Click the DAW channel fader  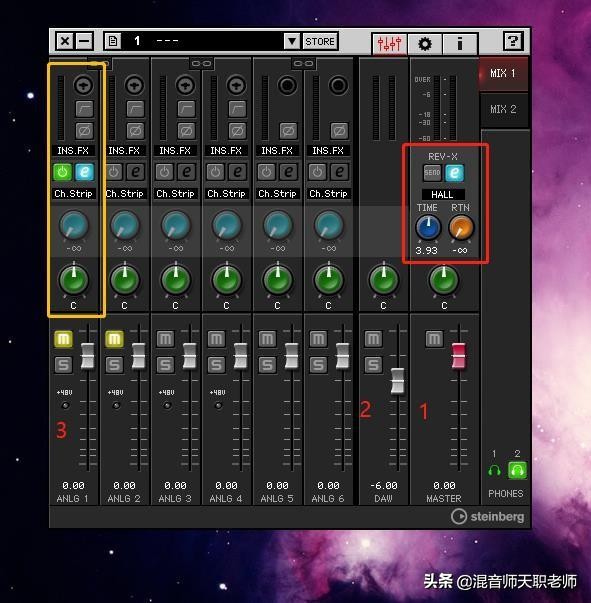tap(398, 381)
